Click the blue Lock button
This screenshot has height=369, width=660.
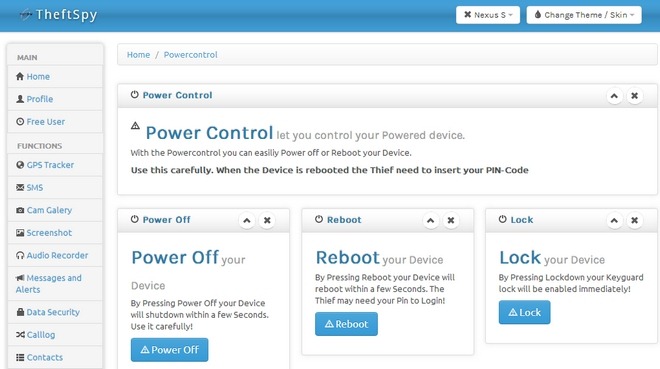coord(524,312)
